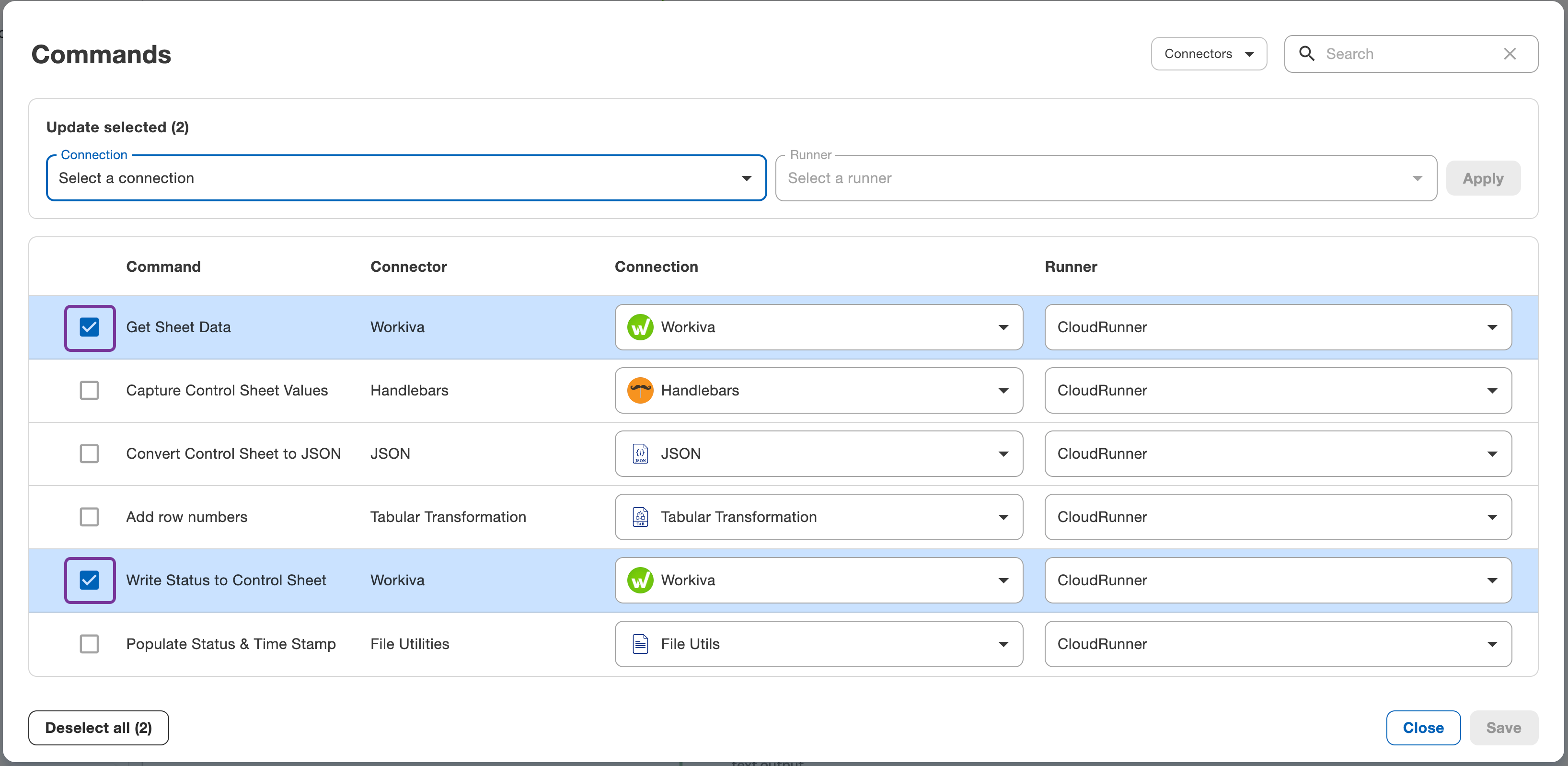This screenshot has height=766, width=1568.
Task: Click the JSON file icon
Action: 640,453
